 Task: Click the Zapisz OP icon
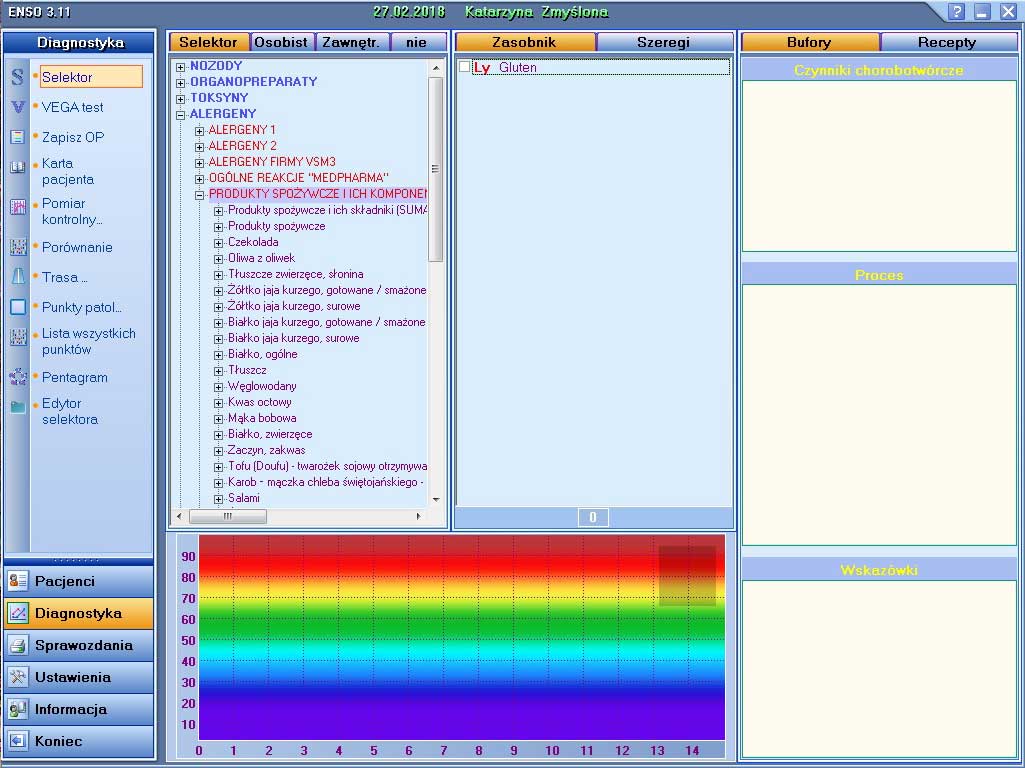tap(18, 137)
